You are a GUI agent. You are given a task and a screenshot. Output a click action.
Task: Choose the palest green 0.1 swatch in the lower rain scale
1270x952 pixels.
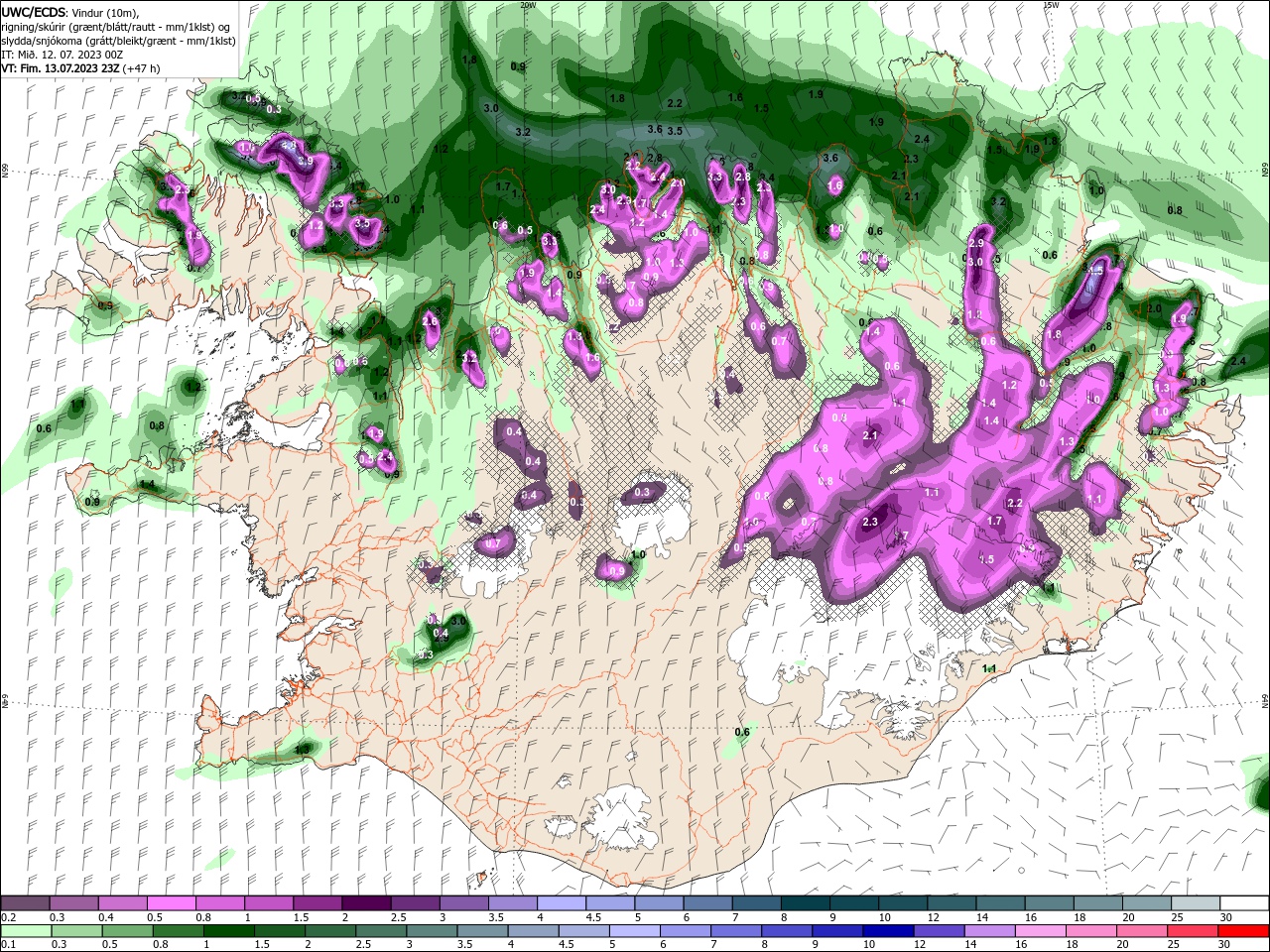pos(25,931)
